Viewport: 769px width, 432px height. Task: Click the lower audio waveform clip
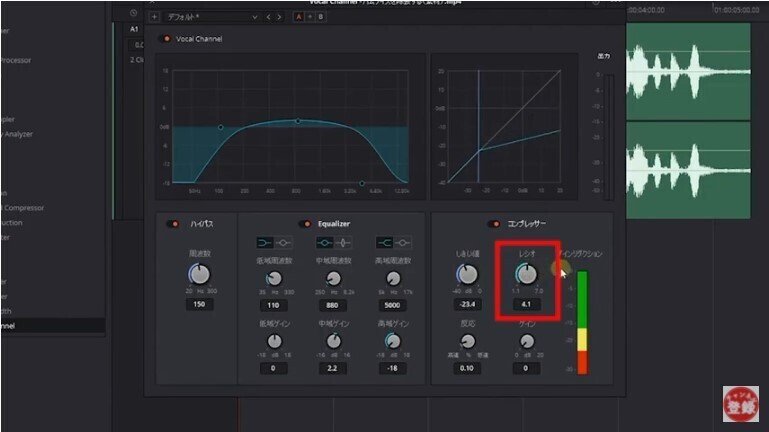coord(688,170)
